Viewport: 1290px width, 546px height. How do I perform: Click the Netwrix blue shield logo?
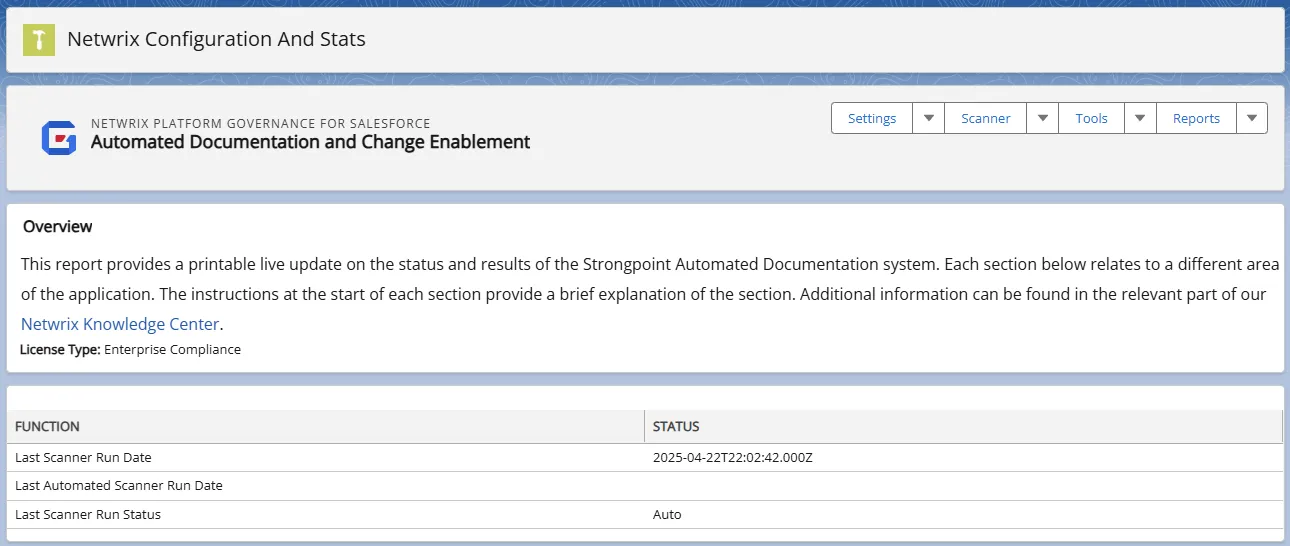[59, 138]
